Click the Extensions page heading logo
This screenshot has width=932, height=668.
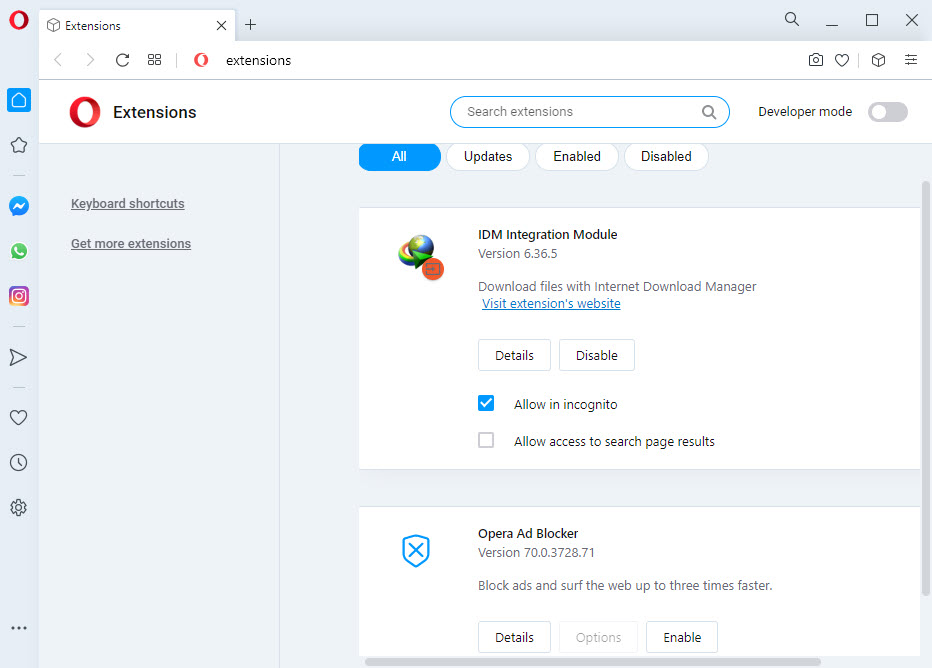pyautogui.click(x=85, y=112)
